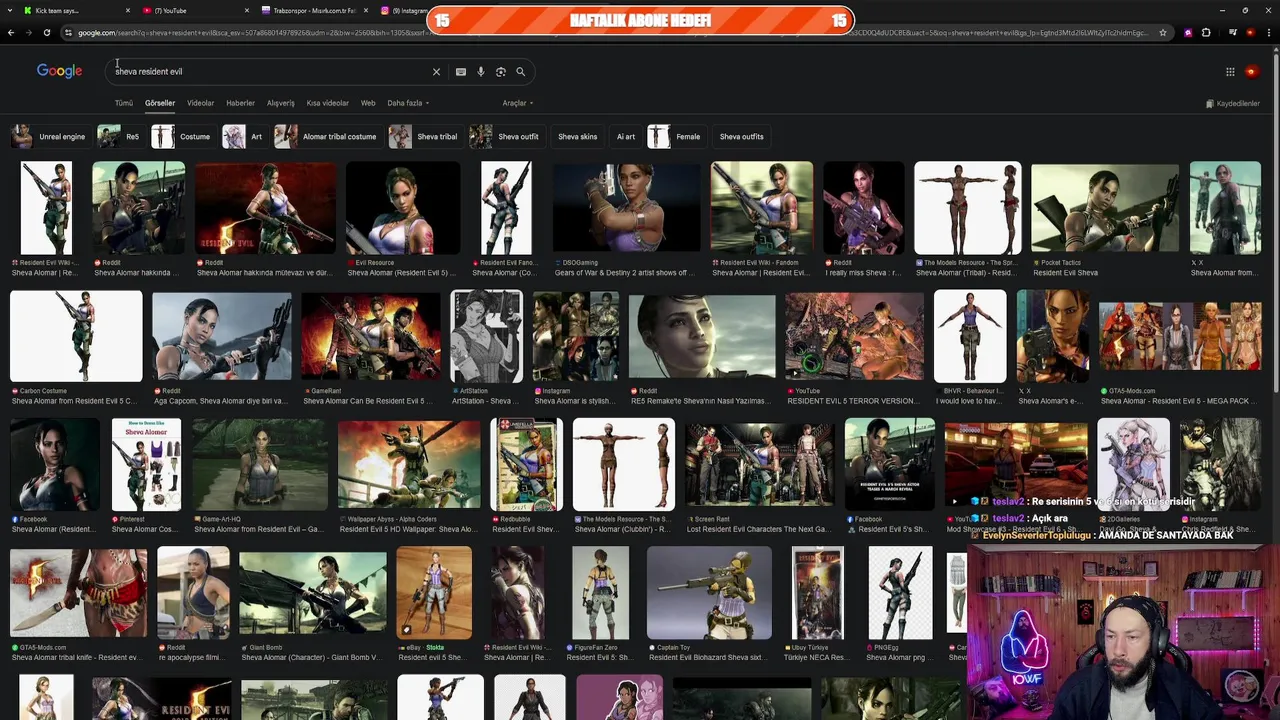This screenshot has width=1280, height=720.
Task: Expand the Daha fazla dropdown
Action: 408,103
